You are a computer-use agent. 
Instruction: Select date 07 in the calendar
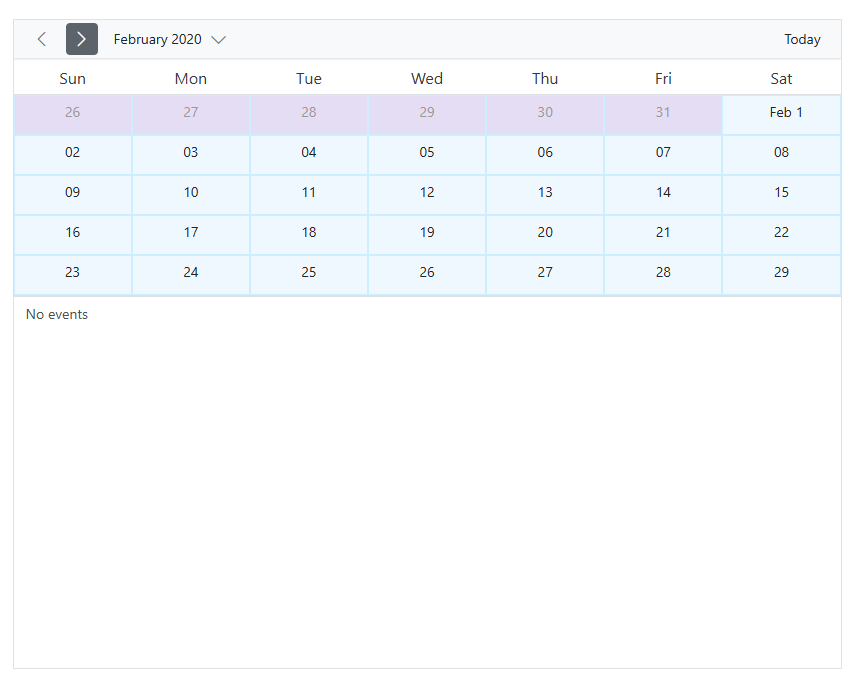663,155
